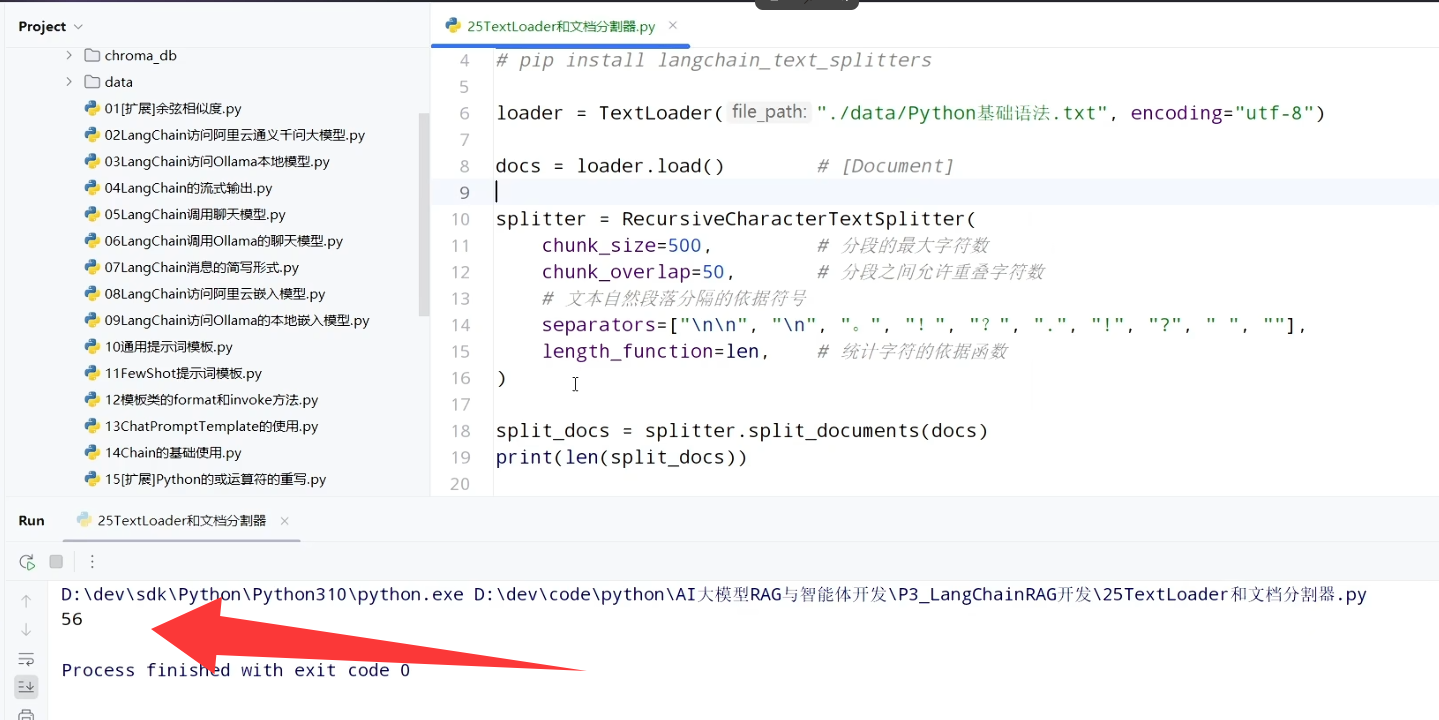This screenshot has height=720, width=1439.
Task: Place cursor on TextLoader in line 6
Action: click(655, 114)
